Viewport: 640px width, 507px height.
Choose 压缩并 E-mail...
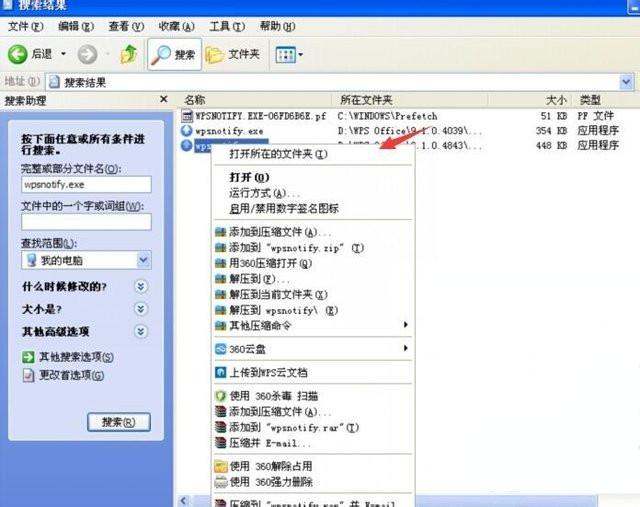pyautogui.click(x=313, y=443)
